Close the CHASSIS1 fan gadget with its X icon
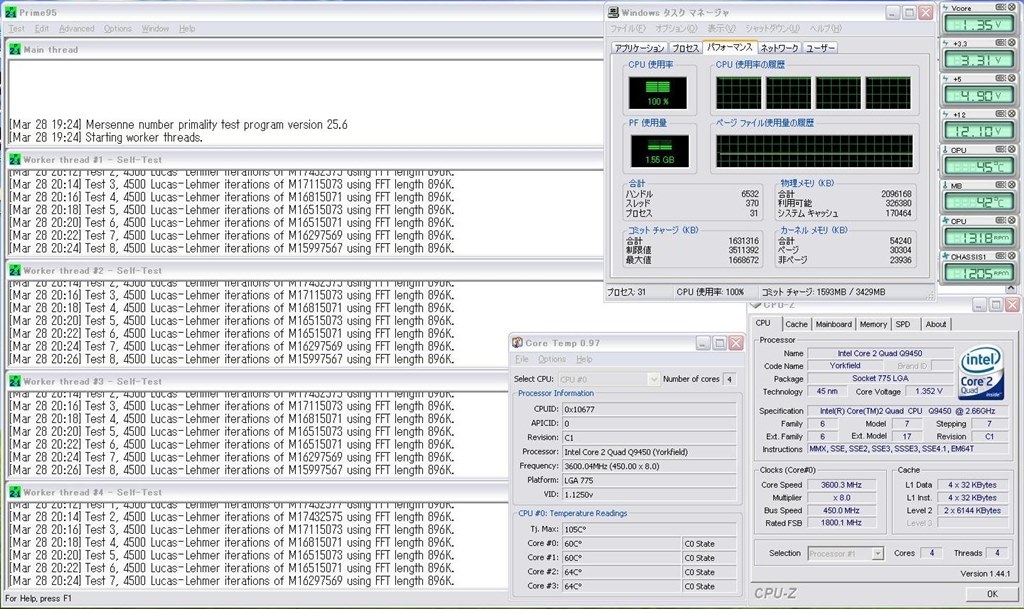 pos(1011,256)
